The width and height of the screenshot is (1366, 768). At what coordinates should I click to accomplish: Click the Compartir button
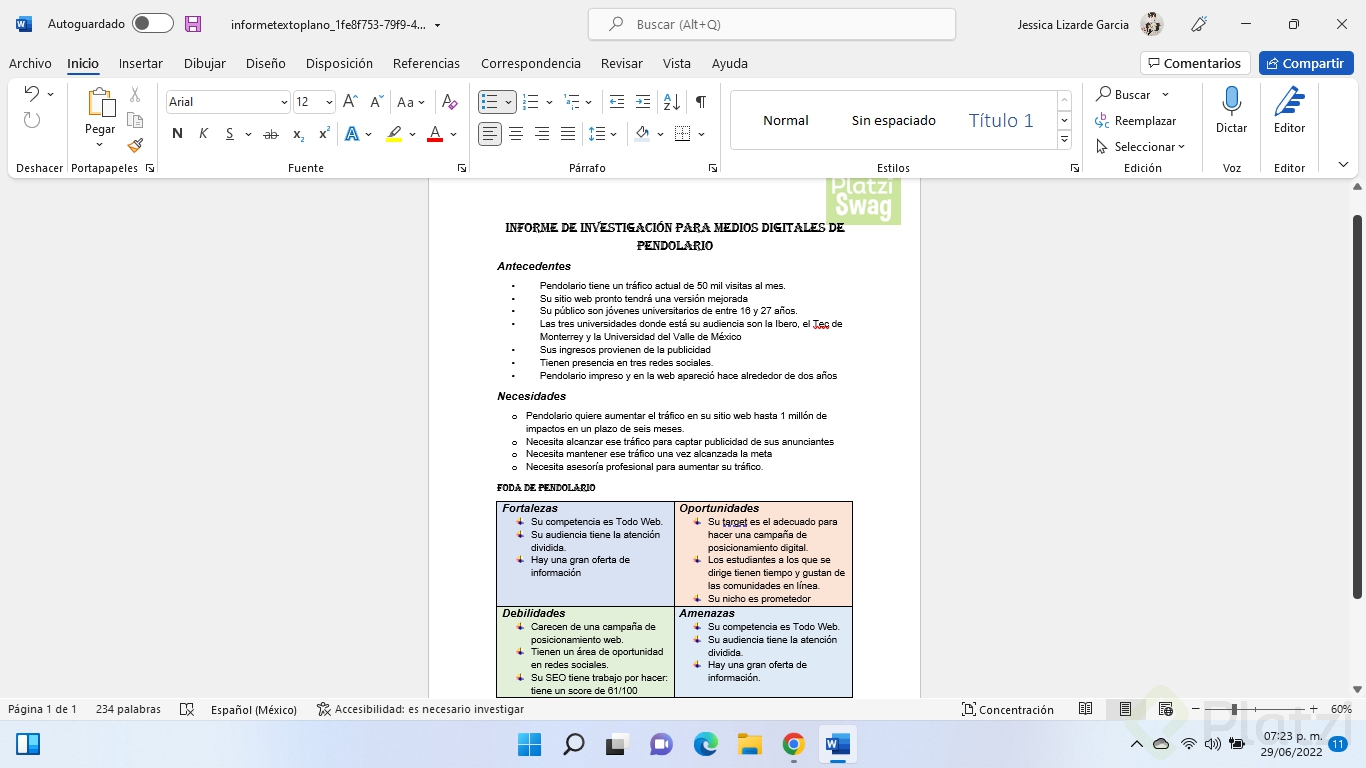(1306, 63)
